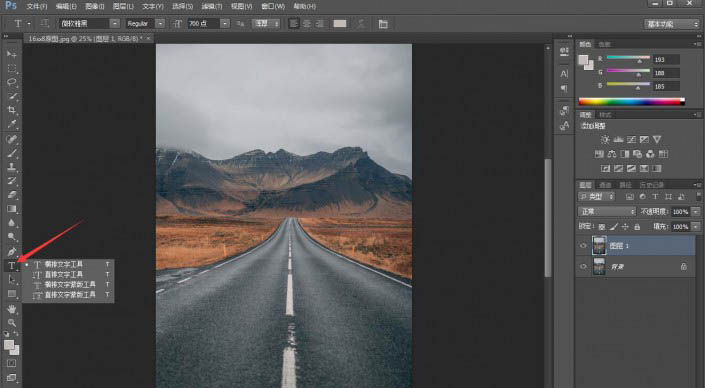Select the Path Selection tool
The width and height of the screenshot is (705, 388).
pyautogui.click(x=12, y=280)
